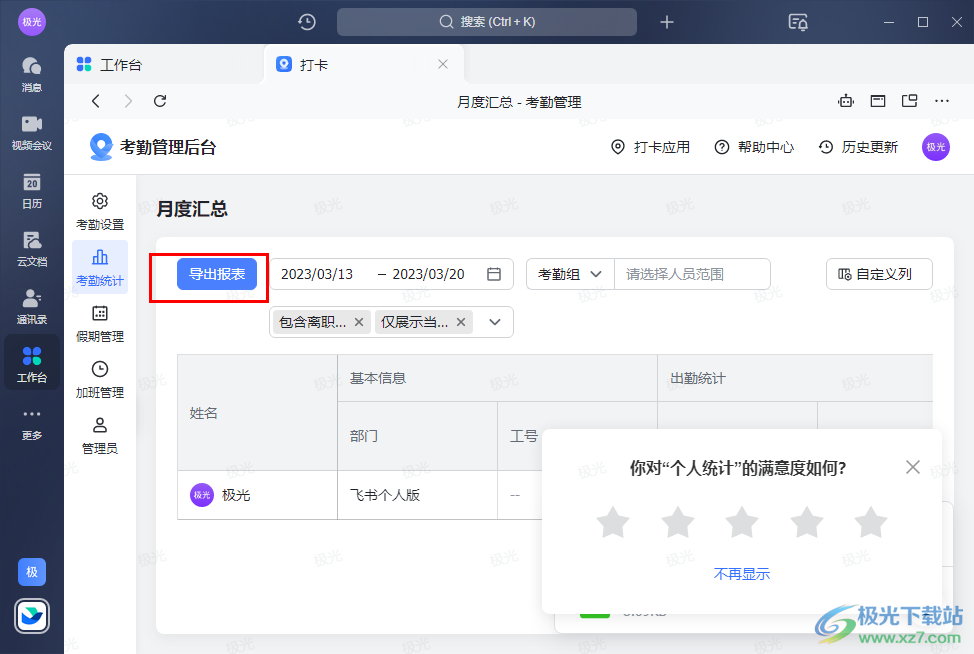
Task: Open Contacts (通讯录) in sidebar
Action: pos(32,307)
